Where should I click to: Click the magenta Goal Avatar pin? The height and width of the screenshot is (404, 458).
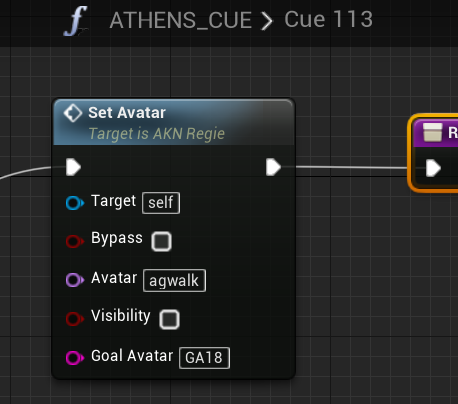coord(75,358)
